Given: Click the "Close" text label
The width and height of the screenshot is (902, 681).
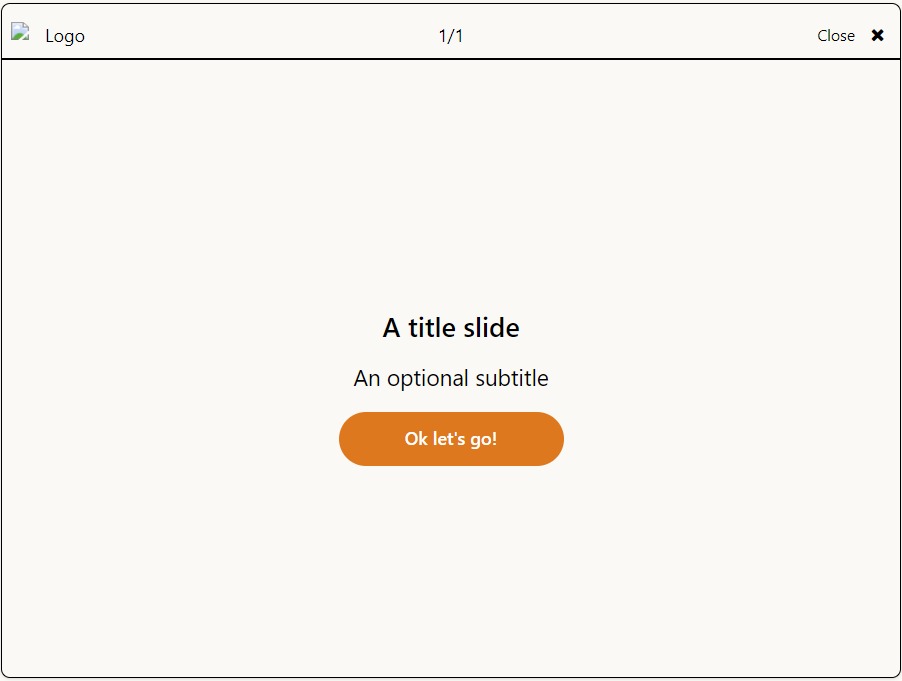Looking at the screenshot, I should click(x=836, y=36).
